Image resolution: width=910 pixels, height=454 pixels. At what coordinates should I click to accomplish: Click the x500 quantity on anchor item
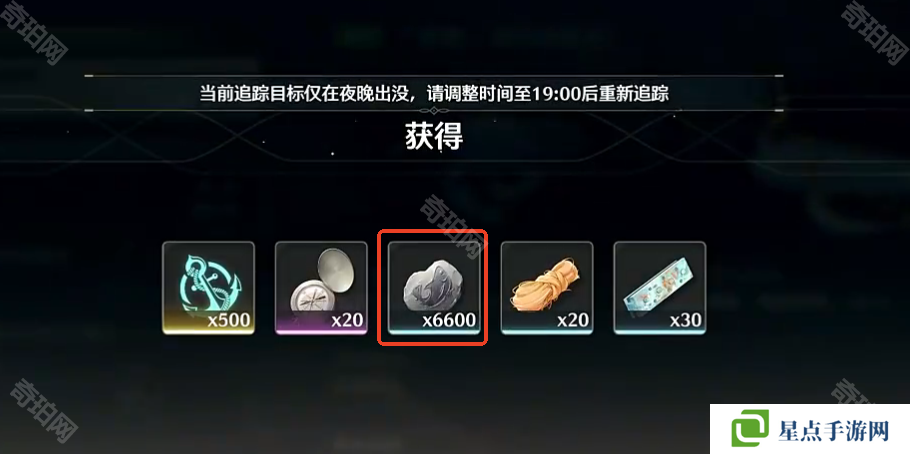pos(229,320)
